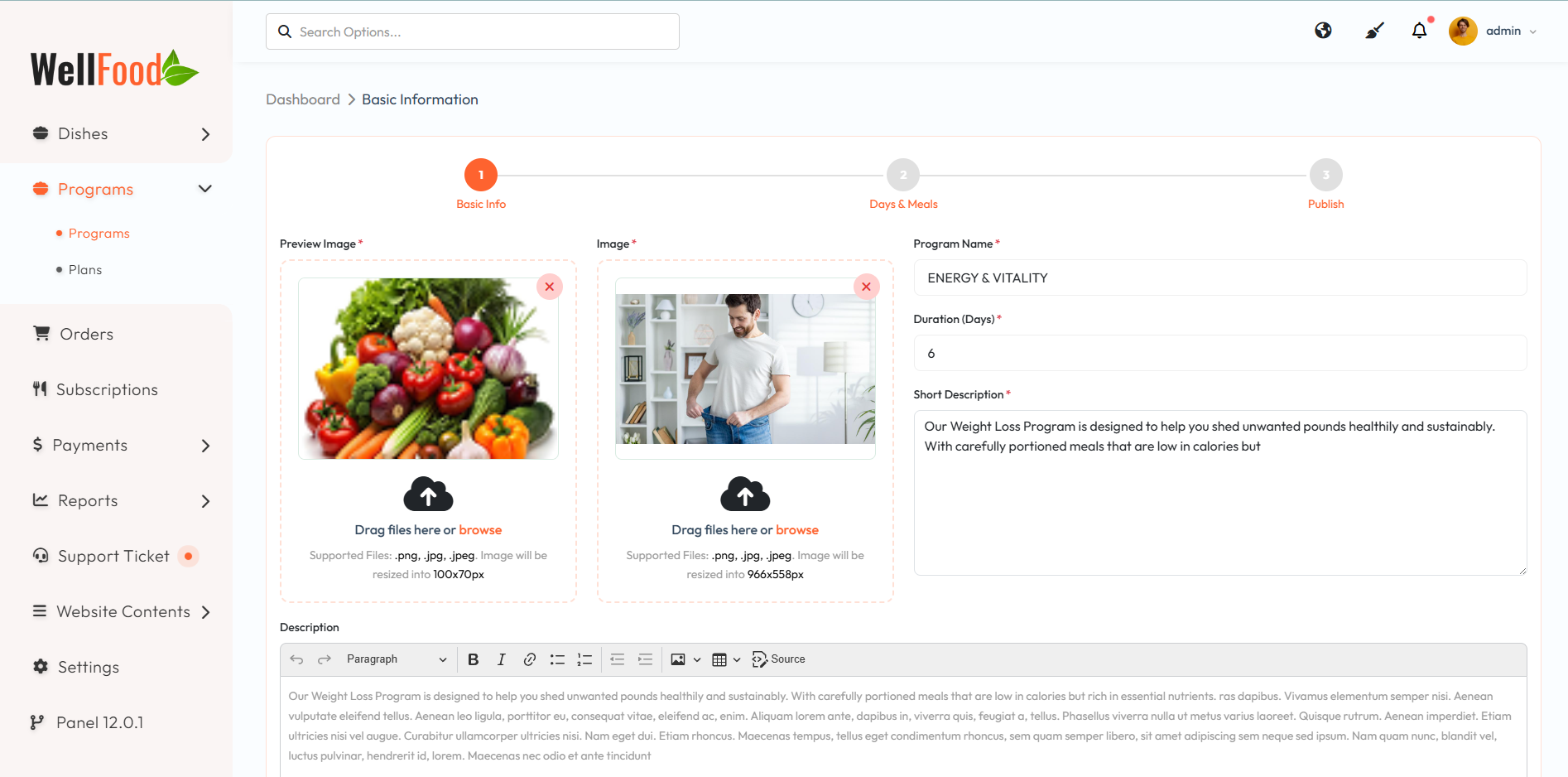Go to the Orders page
The height and width of the screenshot is (777, 1568).
[86, 335]
